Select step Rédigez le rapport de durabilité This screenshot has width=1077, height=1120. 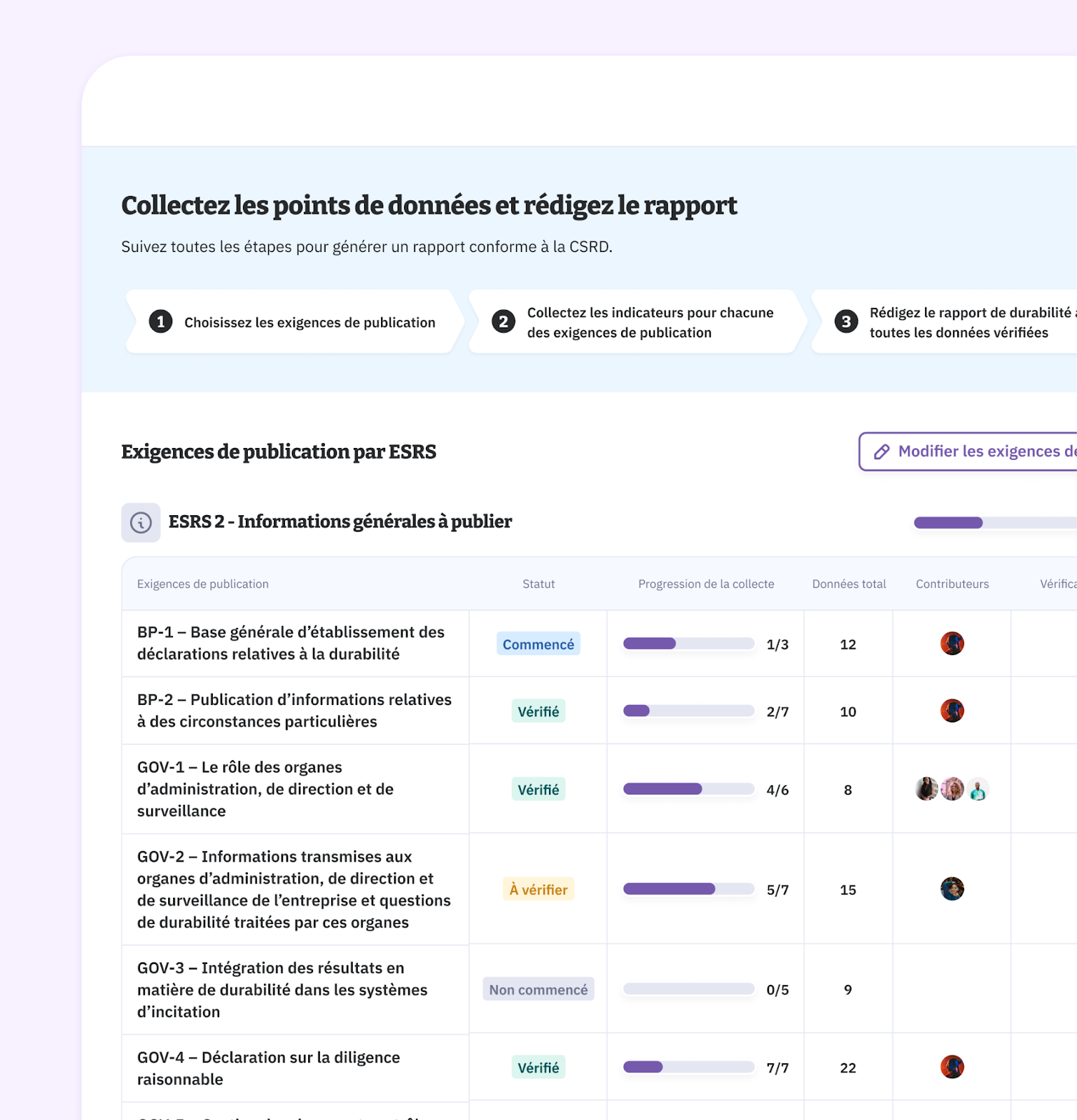click(x=944, y=322)
